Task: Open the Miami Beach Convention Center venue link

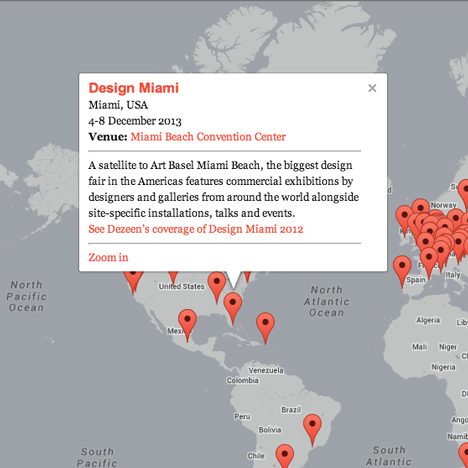Action: (208, 137)
